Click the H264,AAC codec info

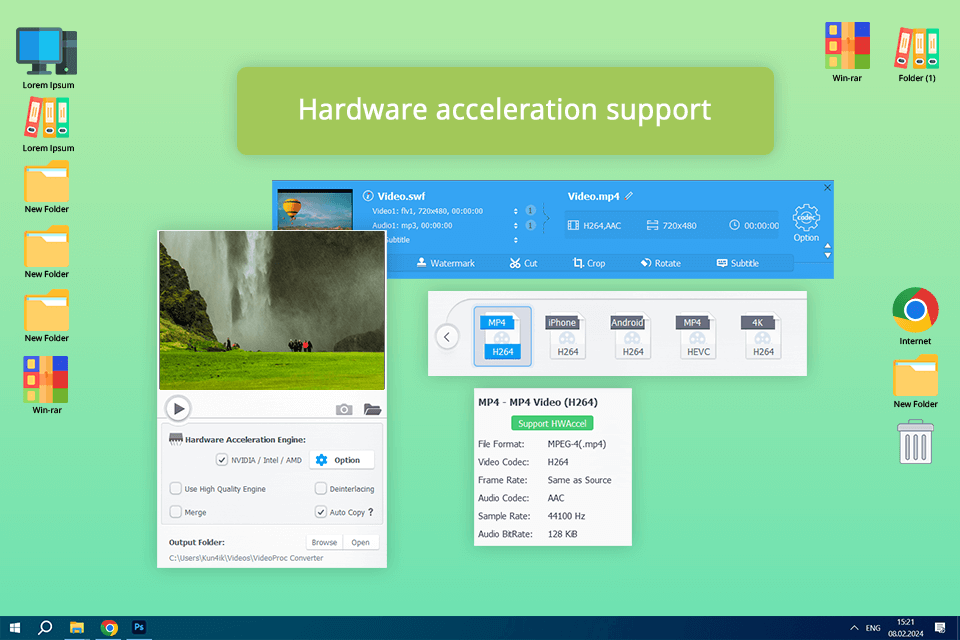click(x=594, y=225)
